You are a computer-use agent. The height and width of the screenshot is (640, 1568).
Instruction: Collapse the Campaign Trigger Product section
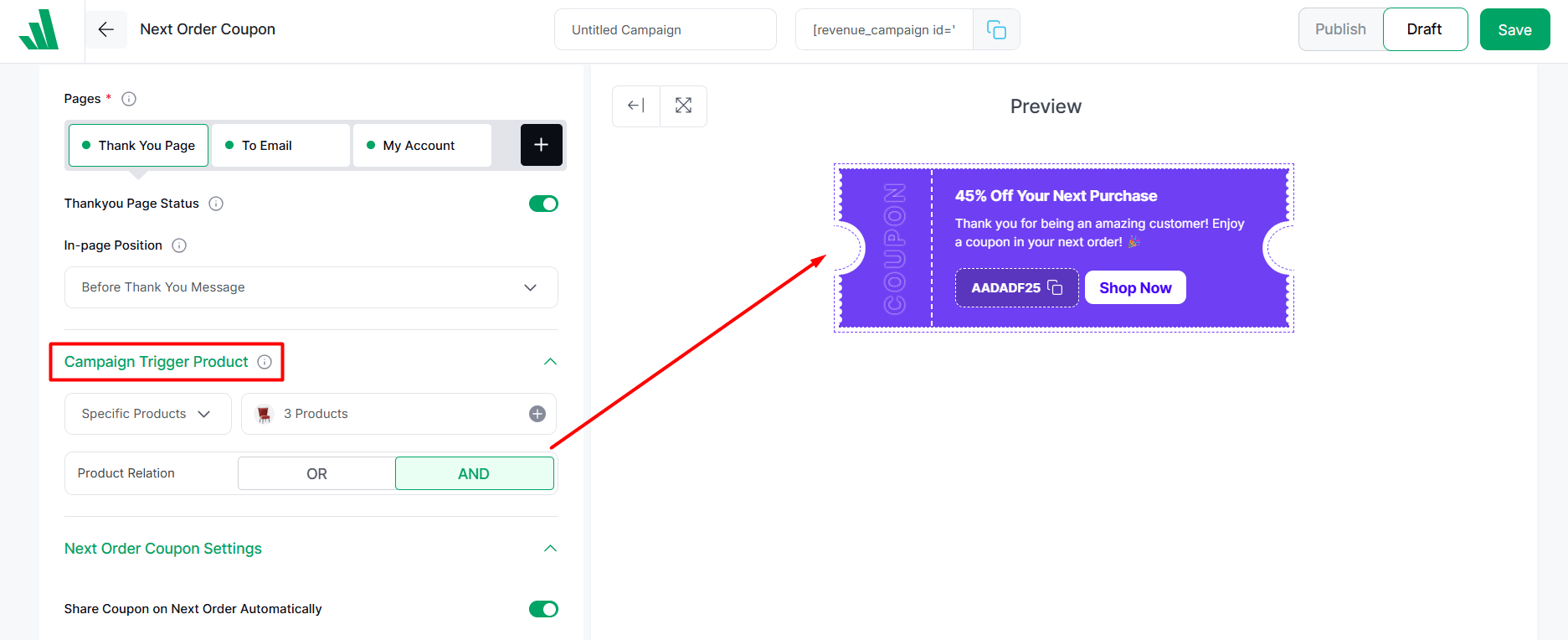click(550, 362)
